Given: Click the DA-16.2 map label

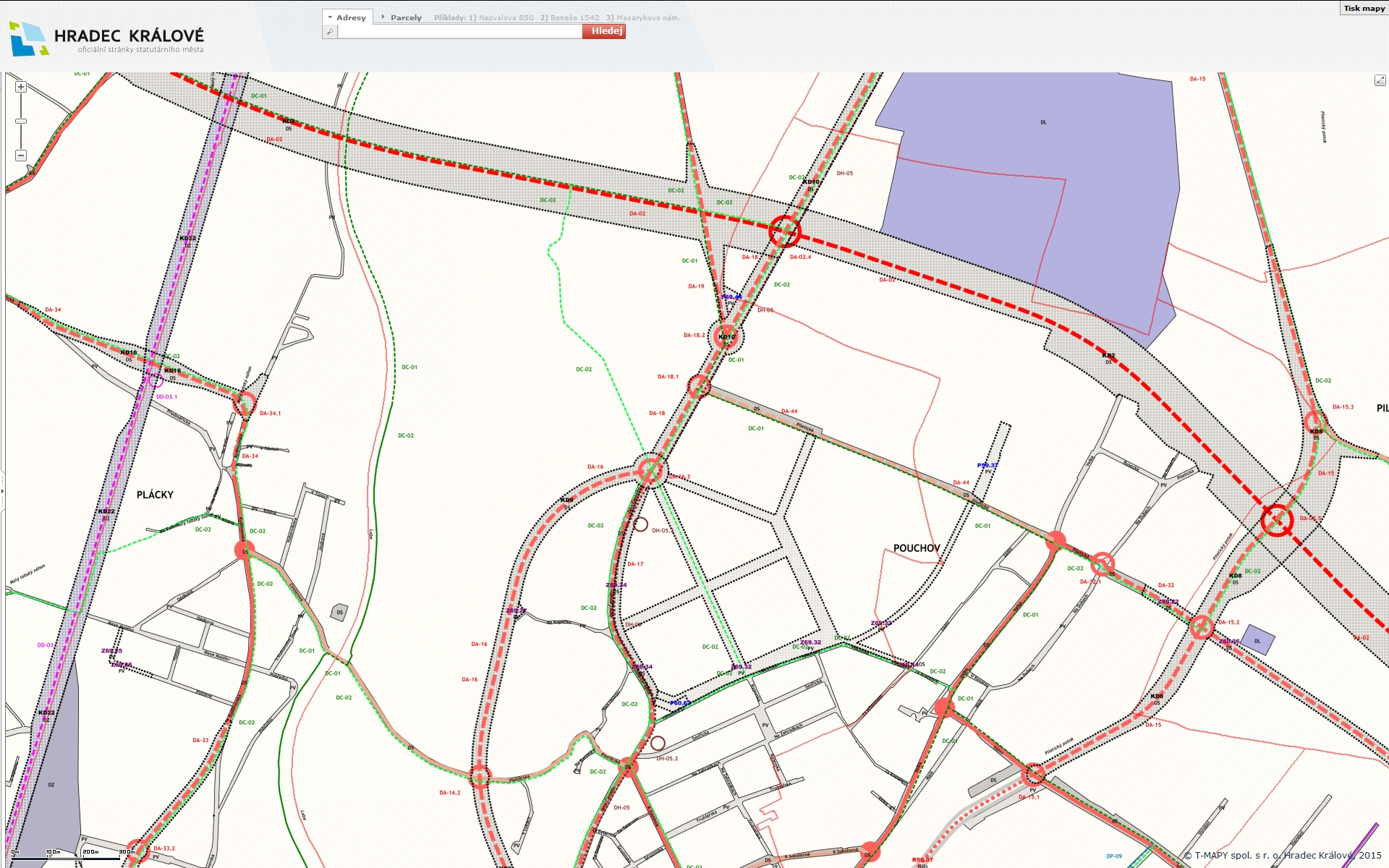Looking at the screenshot, I should 449,793.
